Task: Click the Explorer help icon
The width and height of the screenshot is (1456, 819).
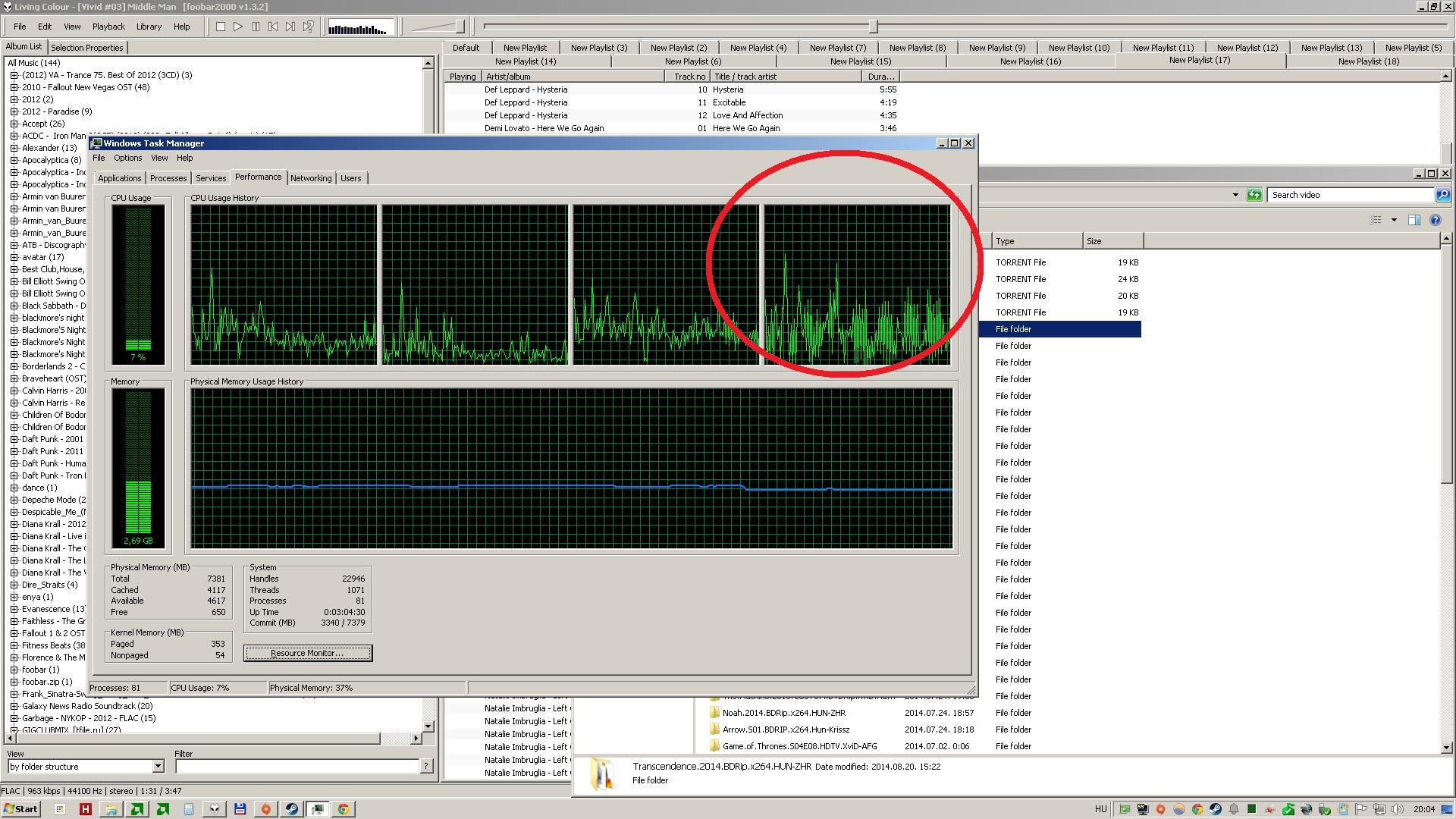Action: click(1435, 220)
